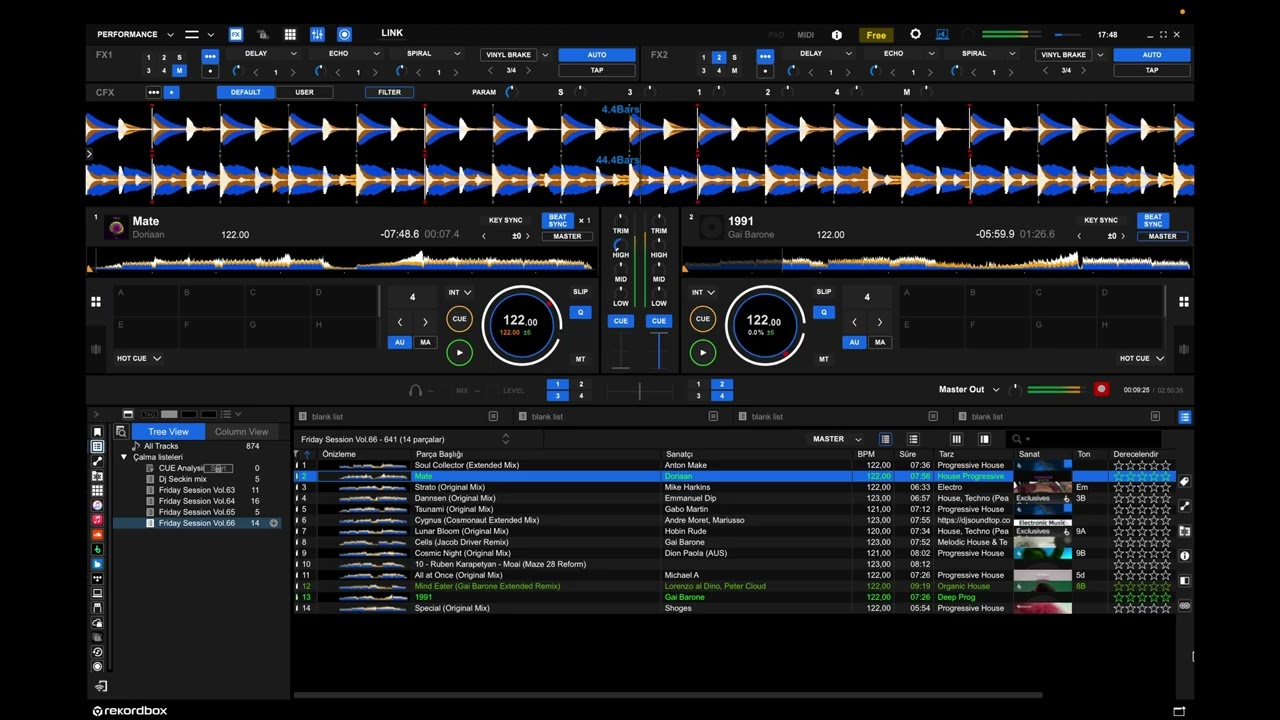Toggle deck 2 MASTER button
Viewport: 1280px width, 720px height.
pyautogui.click(x=1162, y=236)
